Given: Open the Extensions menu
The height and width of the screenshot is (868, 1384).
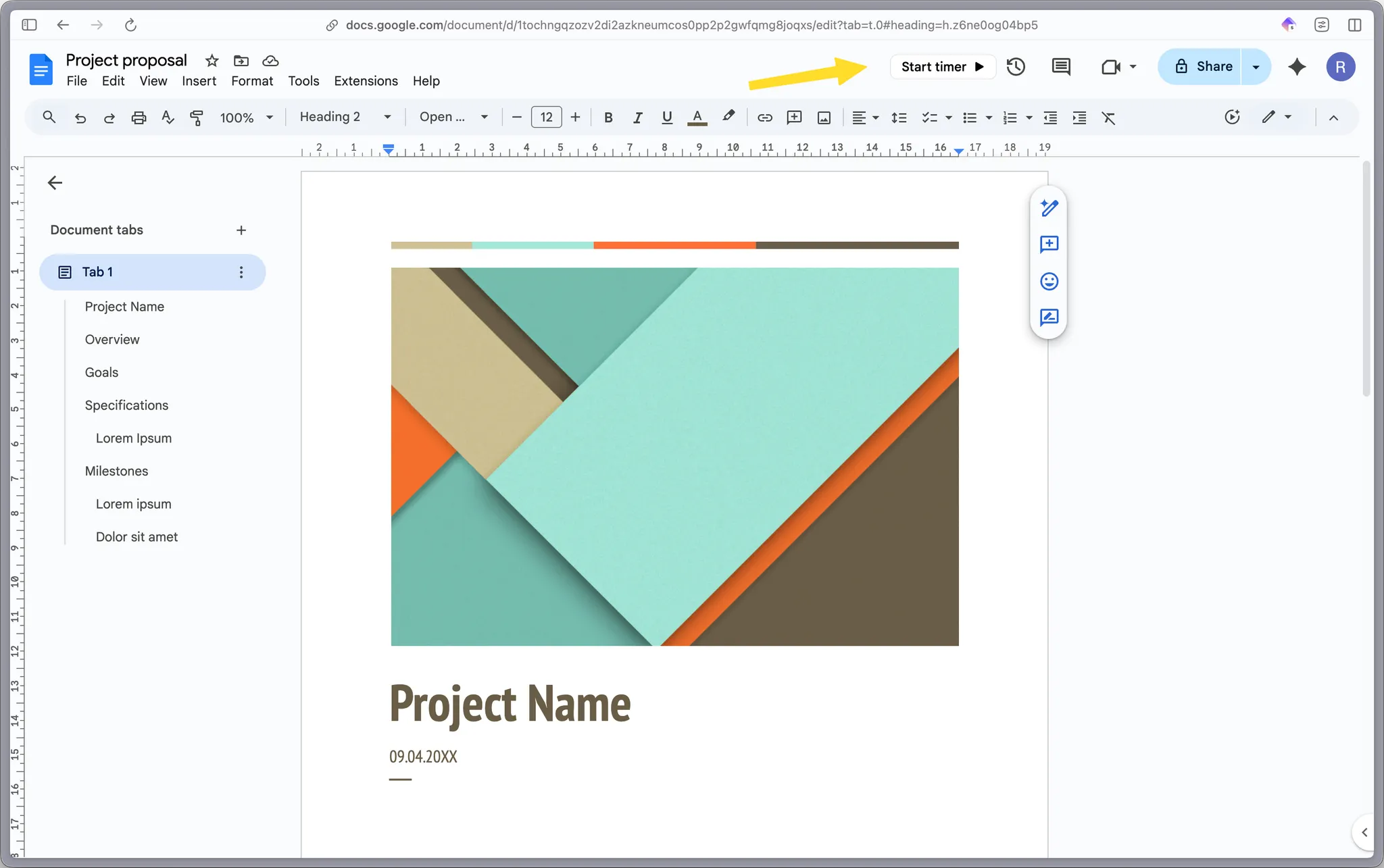Looking at the screenshot, I should (366, 81).
